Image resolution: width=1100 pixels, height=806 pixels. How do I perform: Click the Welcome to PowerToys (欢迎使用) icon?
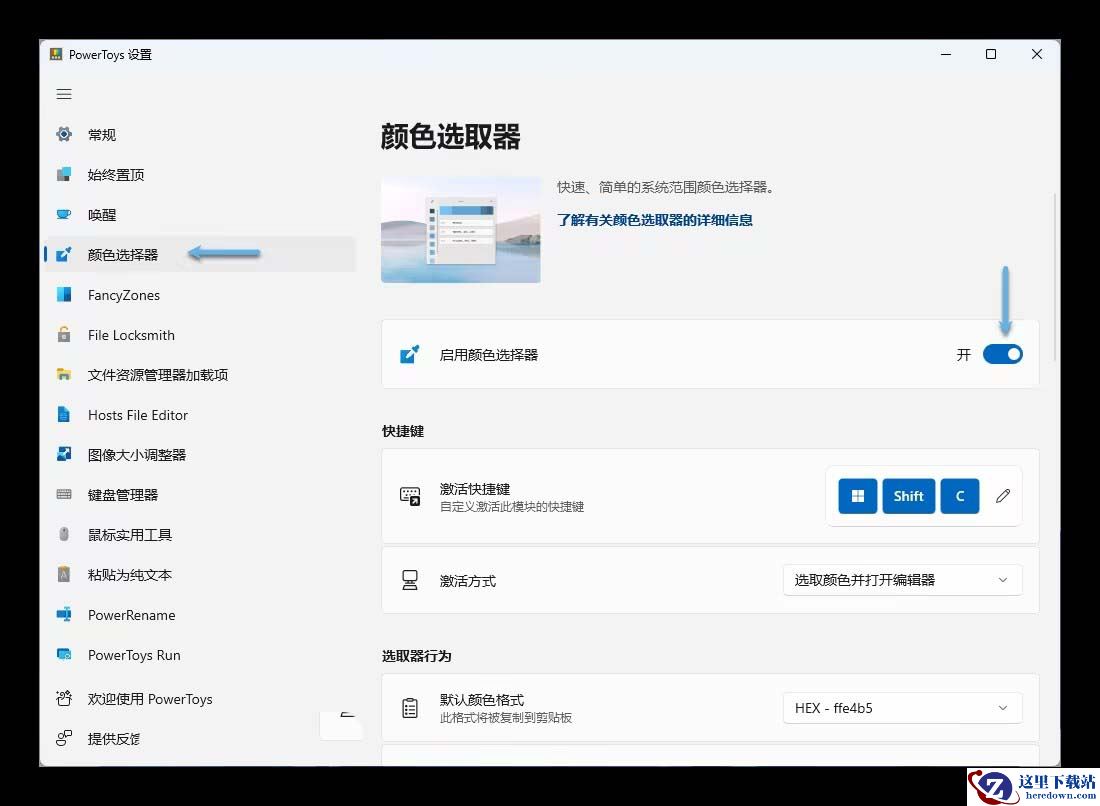pyautogui.click(x=64, y=699)
